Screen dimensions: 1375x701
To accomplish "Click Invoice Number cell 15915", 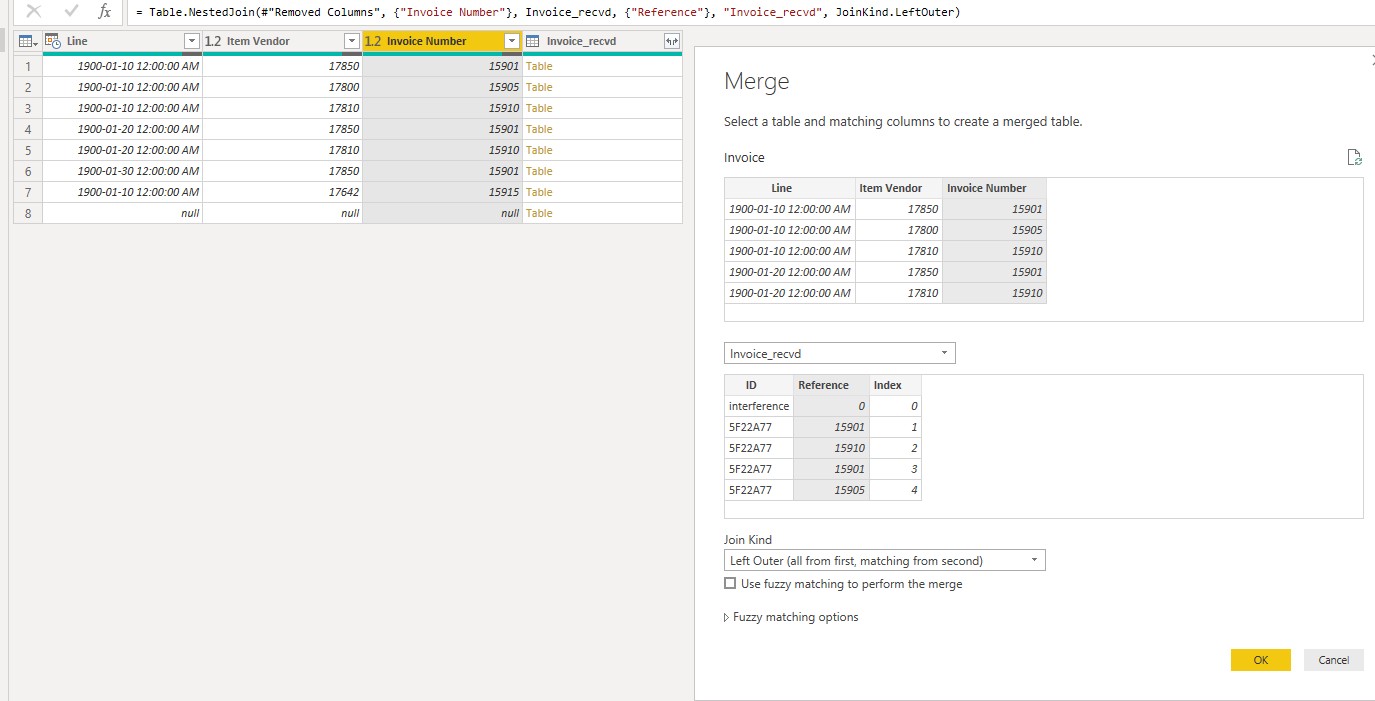I will pyautogui.click(x=442, y=192).
